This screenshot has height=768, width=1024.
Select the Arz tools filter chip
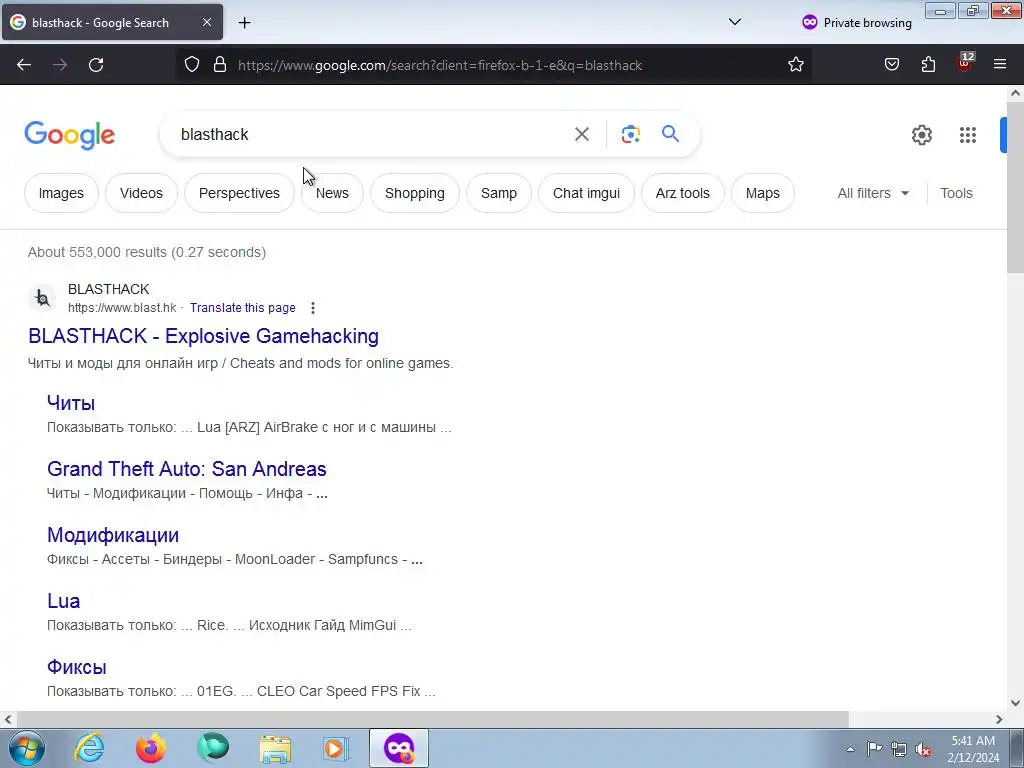682,193
